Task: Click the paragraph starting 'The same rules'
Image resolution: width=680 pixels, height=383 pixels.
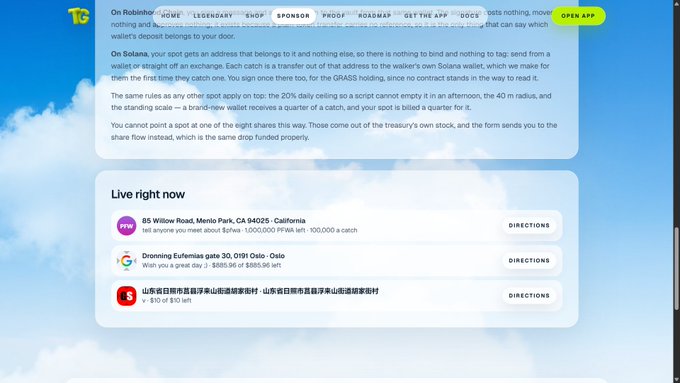Action: (331, 101)
